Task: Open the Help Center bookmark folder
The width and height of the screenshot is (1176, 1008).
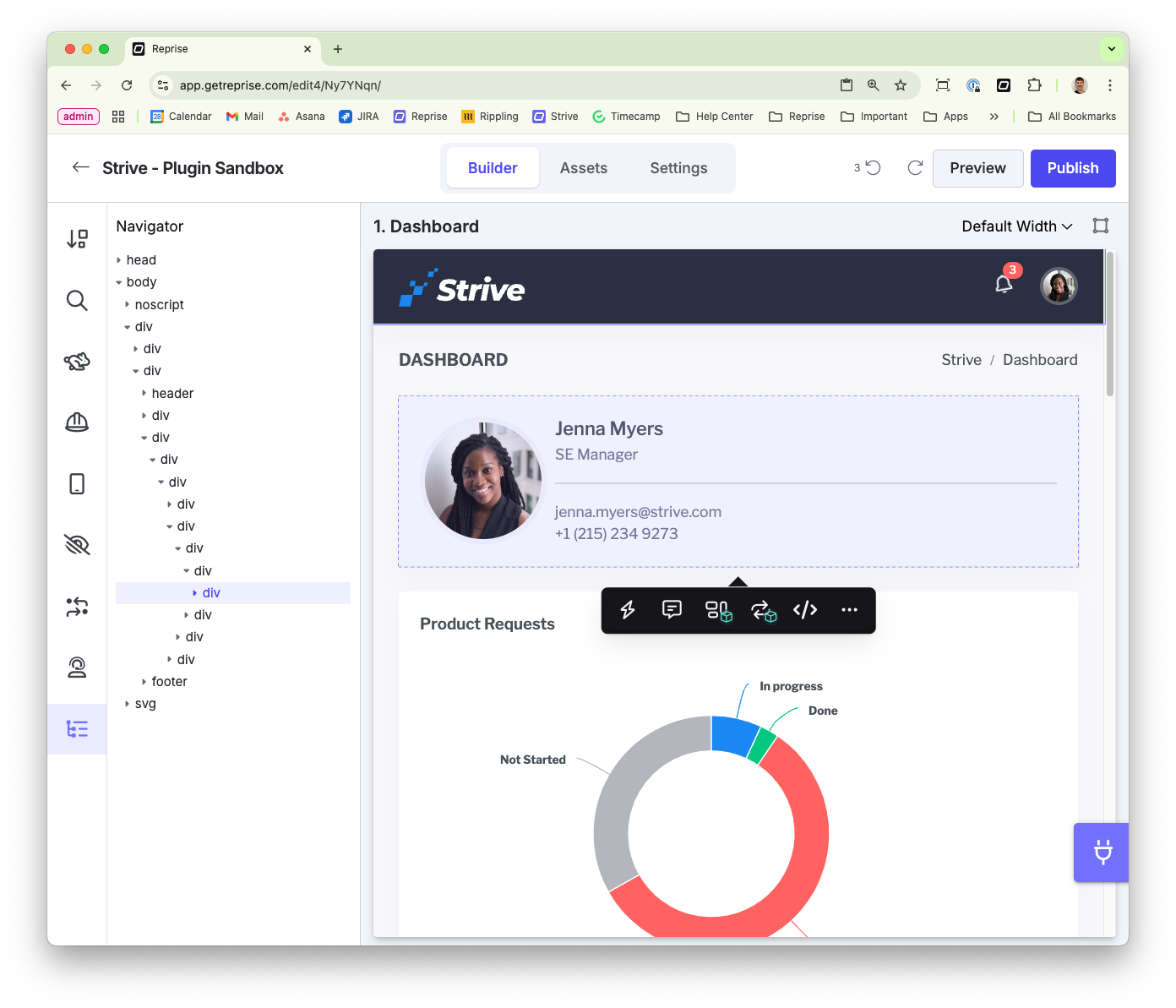Action: [x=715, y=117]
